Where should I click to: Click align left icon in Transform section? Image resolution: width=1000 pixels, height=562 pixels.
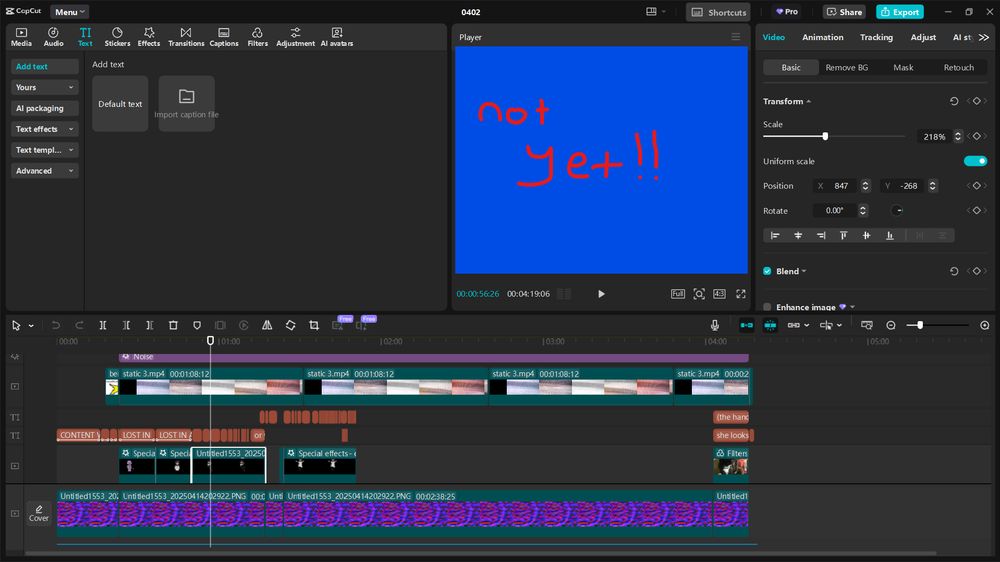(775, 235)
